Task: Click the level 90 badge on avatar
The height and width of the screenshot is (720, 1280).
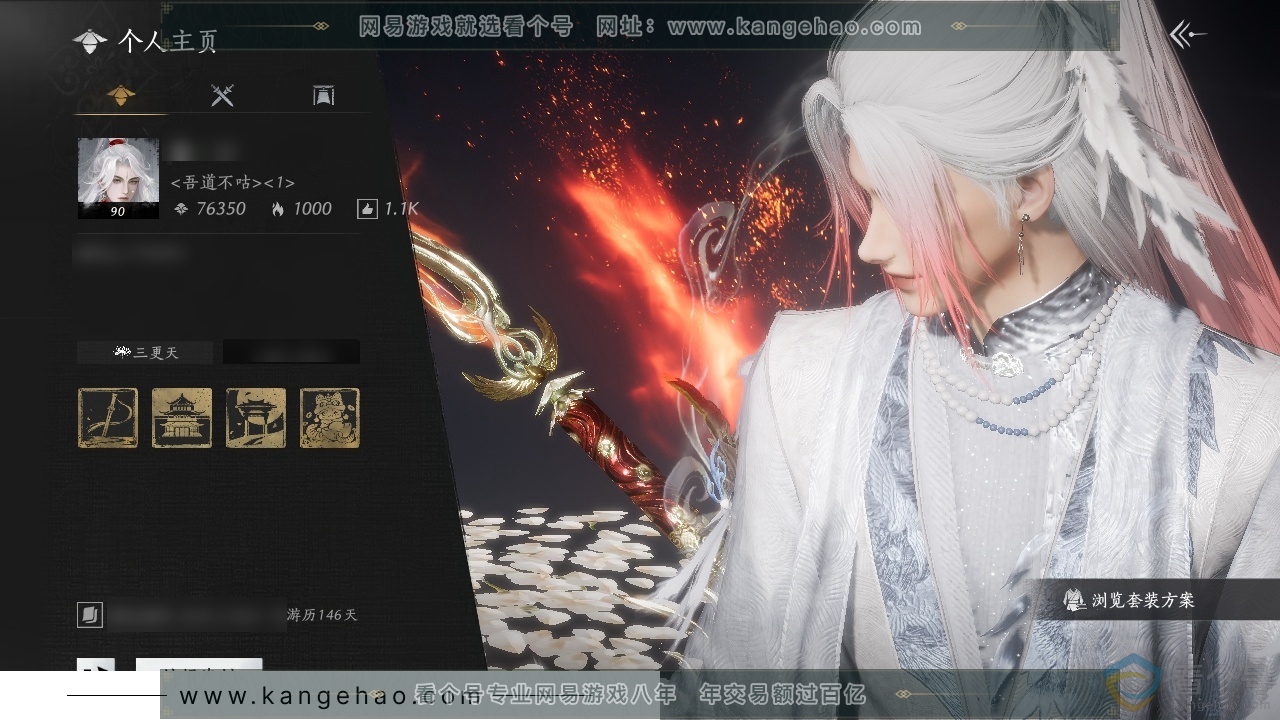Action: [x=118, y=211]
